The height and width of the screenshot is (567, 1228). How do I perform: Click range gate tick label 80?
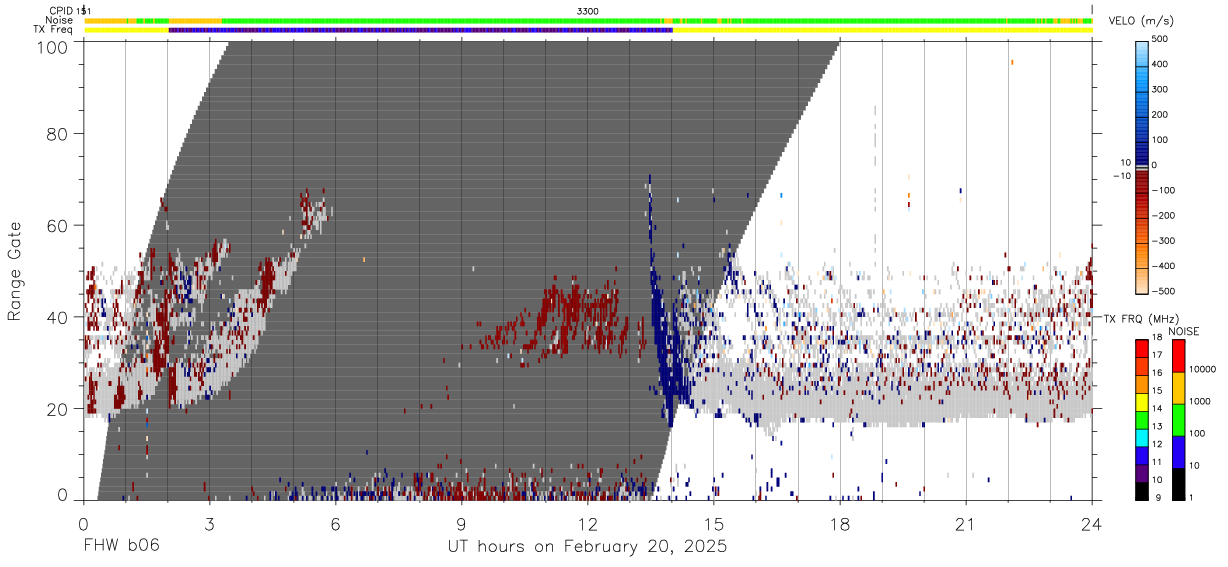[x=58, y=133]
